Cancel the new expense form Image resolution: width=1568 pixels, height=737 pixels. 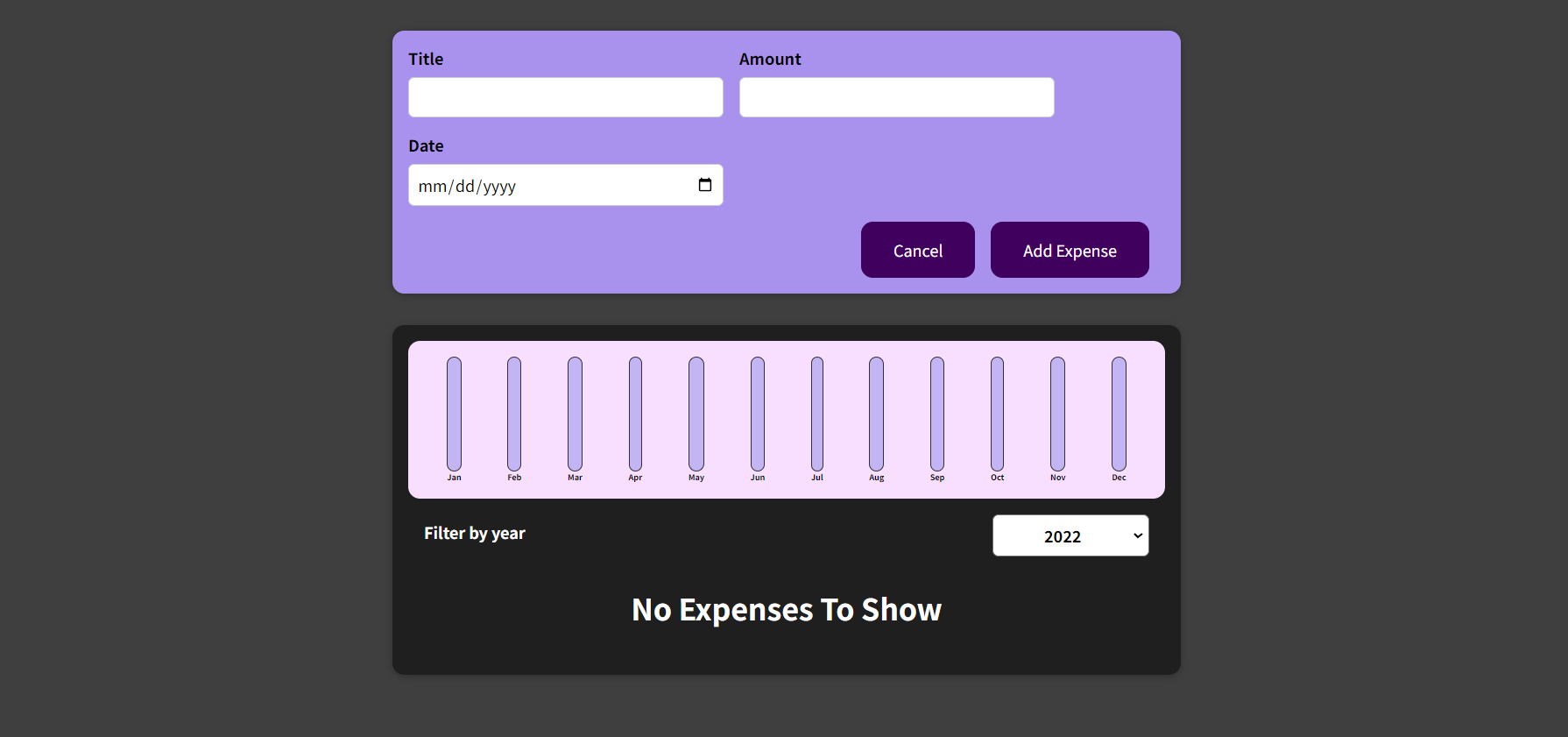point(918,250)
